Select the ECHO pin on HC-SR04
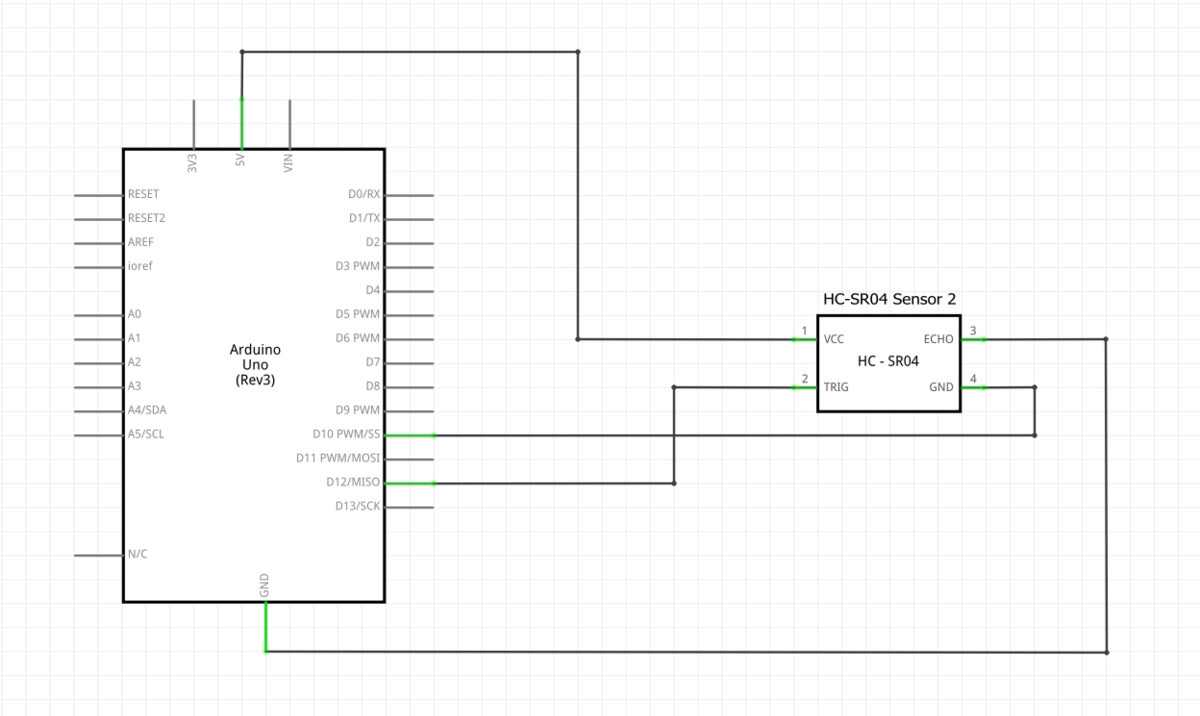 pyautogui.click(x=974, y=339)
